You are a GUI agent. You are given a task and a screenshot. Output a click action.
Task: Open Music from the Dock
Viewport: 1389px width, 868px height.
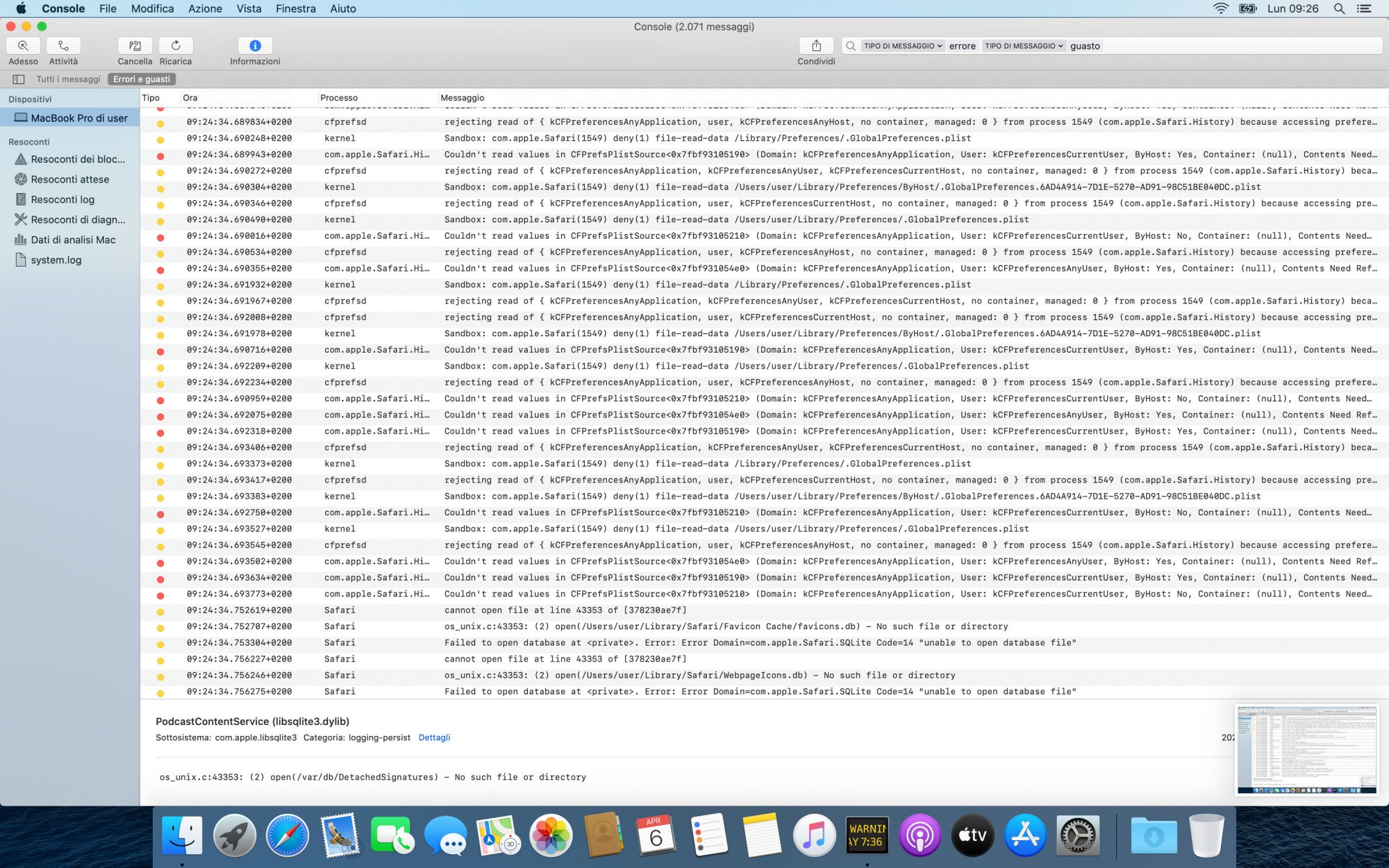[814, 835]
